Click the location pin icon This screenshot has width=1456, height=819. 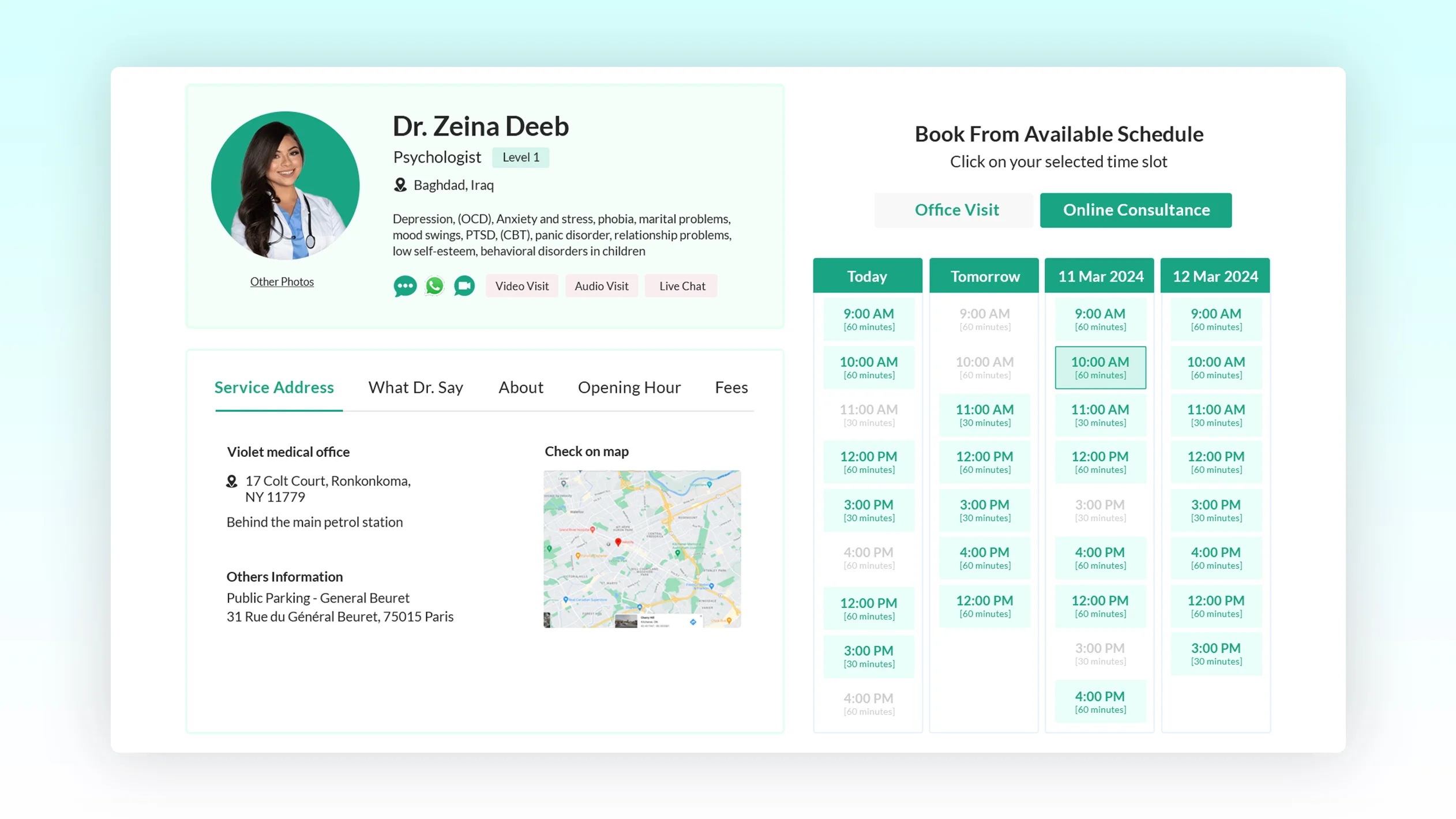[x=399, y=185]
